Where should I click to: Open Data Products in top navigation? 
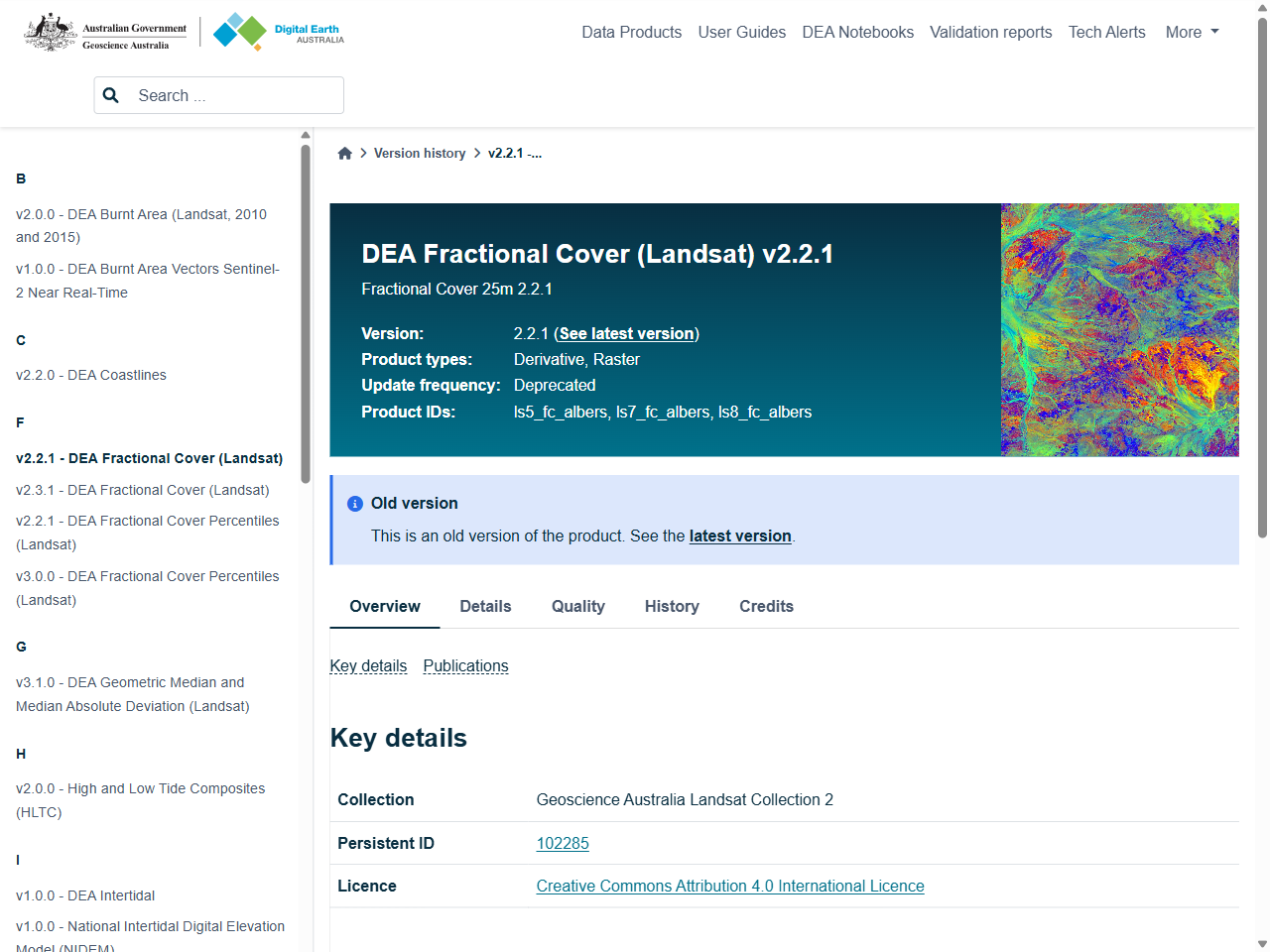[631, 33]
